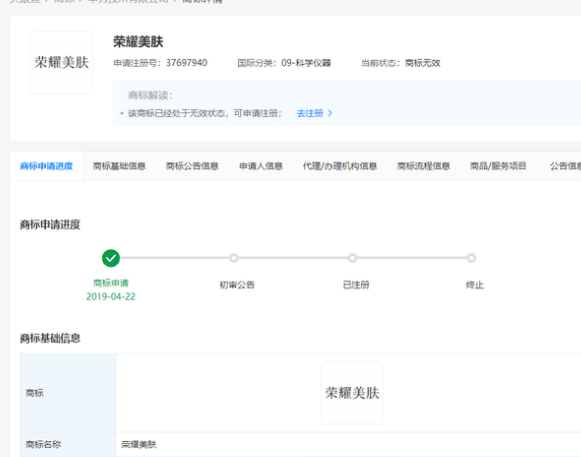The width and height of the screenshot is (581, 457).
Task: Open the 商标流程信息 tab
Action: pyautogui.click(x=424, y=166)
